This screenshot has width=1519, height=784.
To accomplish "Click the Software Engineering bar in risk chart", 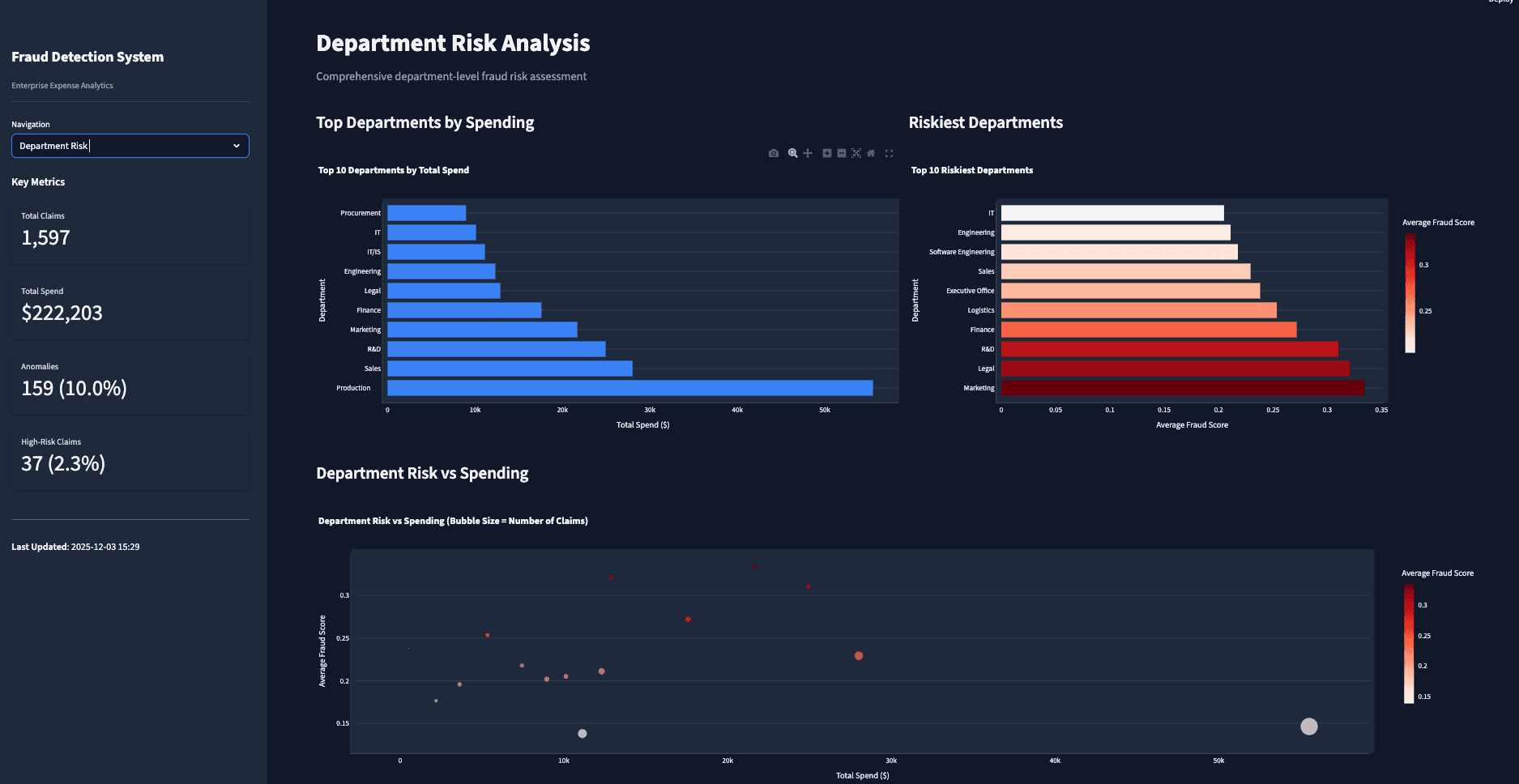I will tap(1119, 252).
